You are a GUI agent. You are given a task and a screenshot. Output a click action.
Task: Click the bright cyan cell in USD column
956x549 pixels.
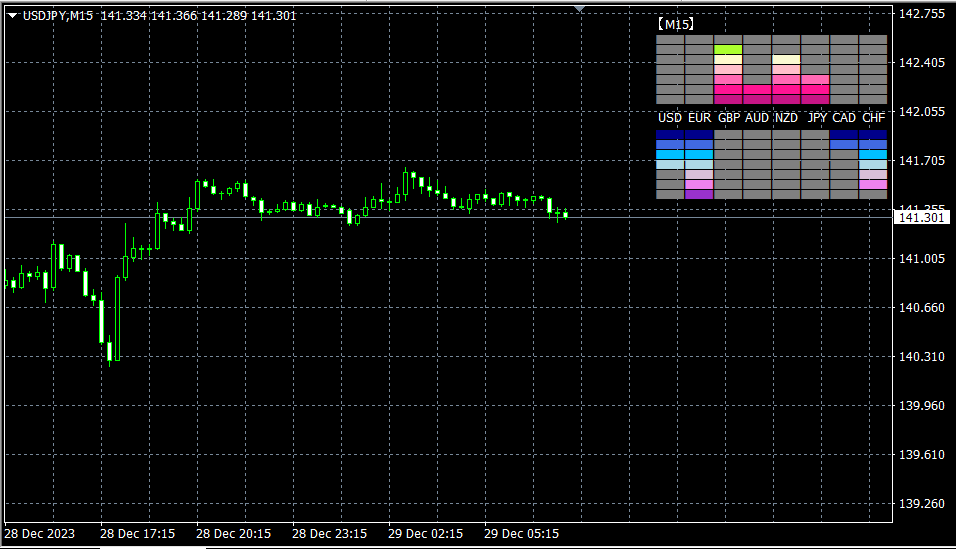click(x=670, y=155)
